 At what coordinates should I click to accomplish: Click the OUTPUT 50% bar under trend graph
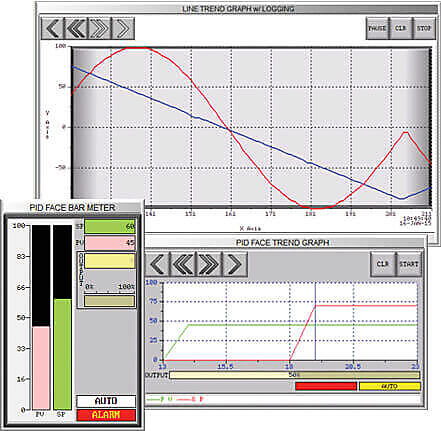(x=294, y=375)
